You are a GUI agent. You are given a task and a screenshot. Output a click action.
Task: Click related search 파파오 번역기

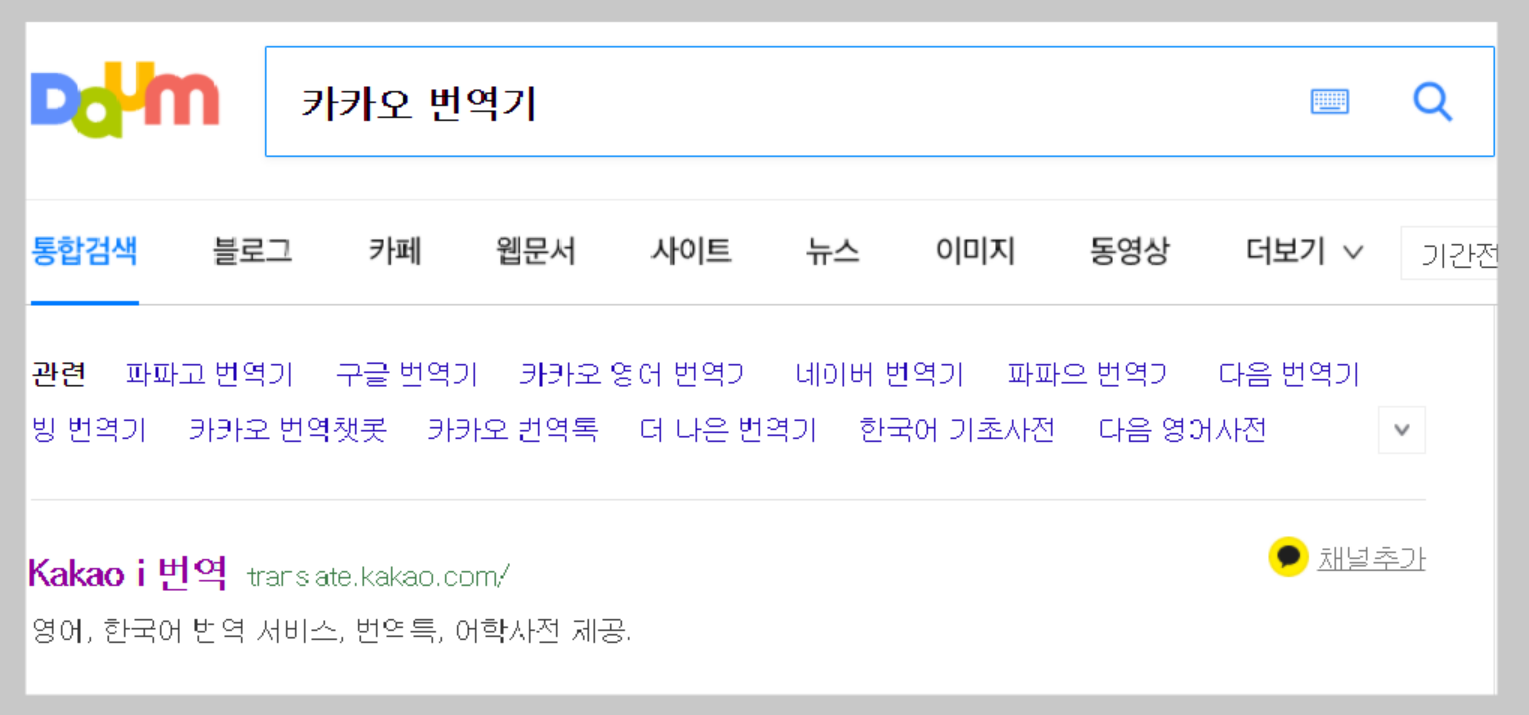click(x=1087, y=374)
